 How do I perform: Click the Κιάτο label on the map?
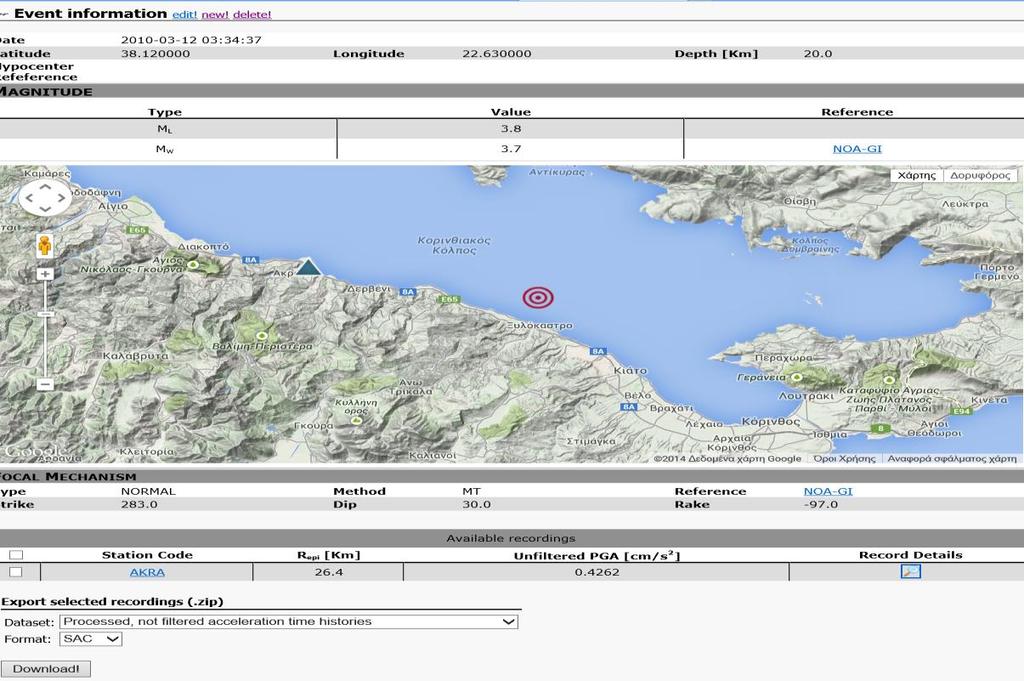pyautogui.click(x=630, y=370)
